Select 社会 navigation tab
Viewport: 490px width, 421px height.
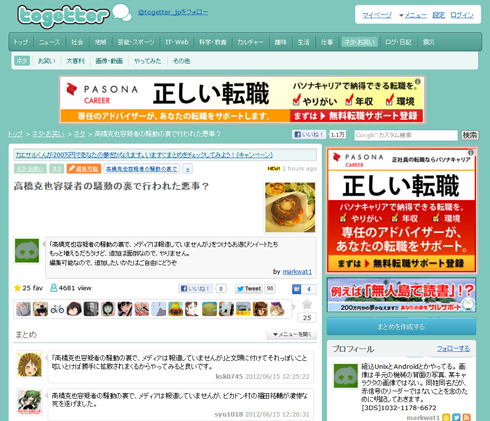[x=77, y=42]
